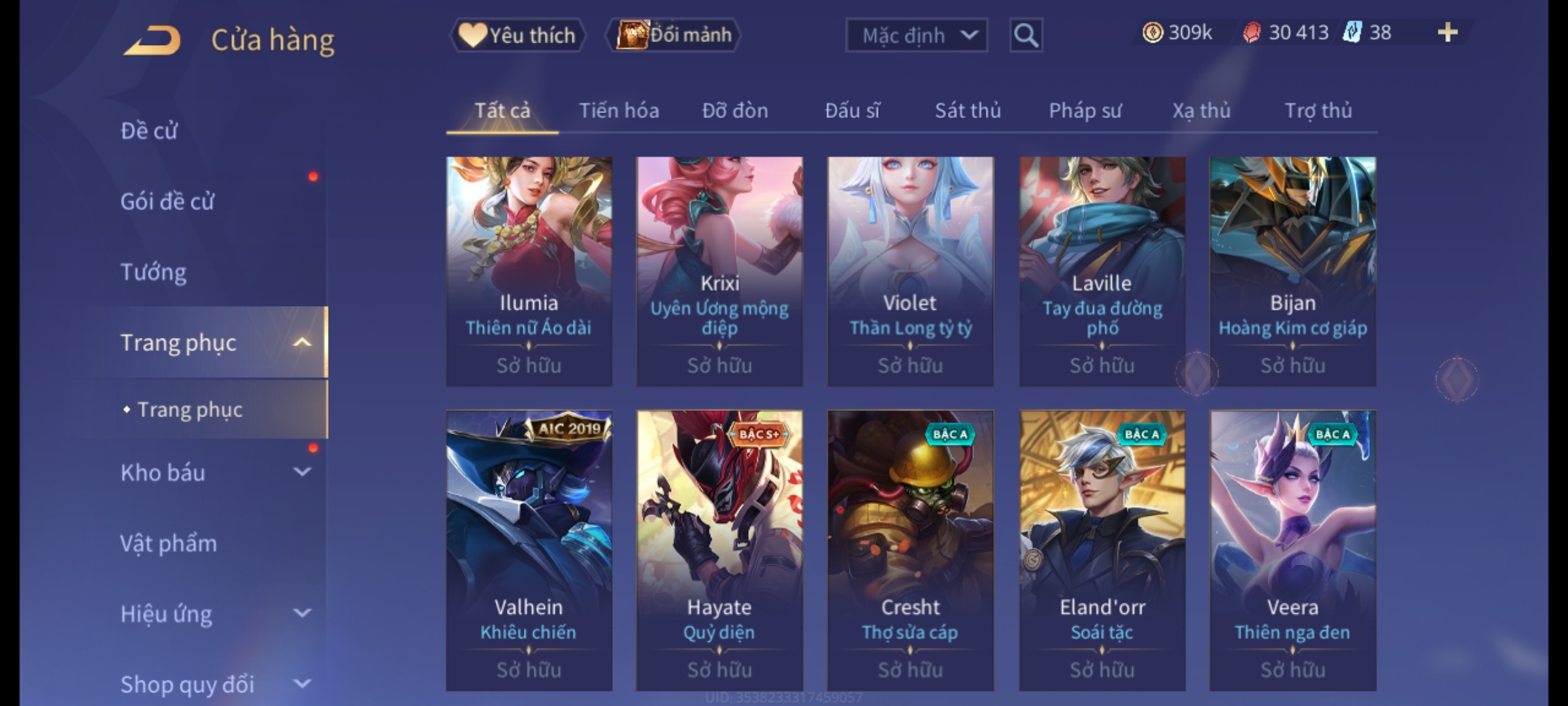Collapse the Trang phục sidebar section
Screen dimensions: 1568x706
(302, 342)
